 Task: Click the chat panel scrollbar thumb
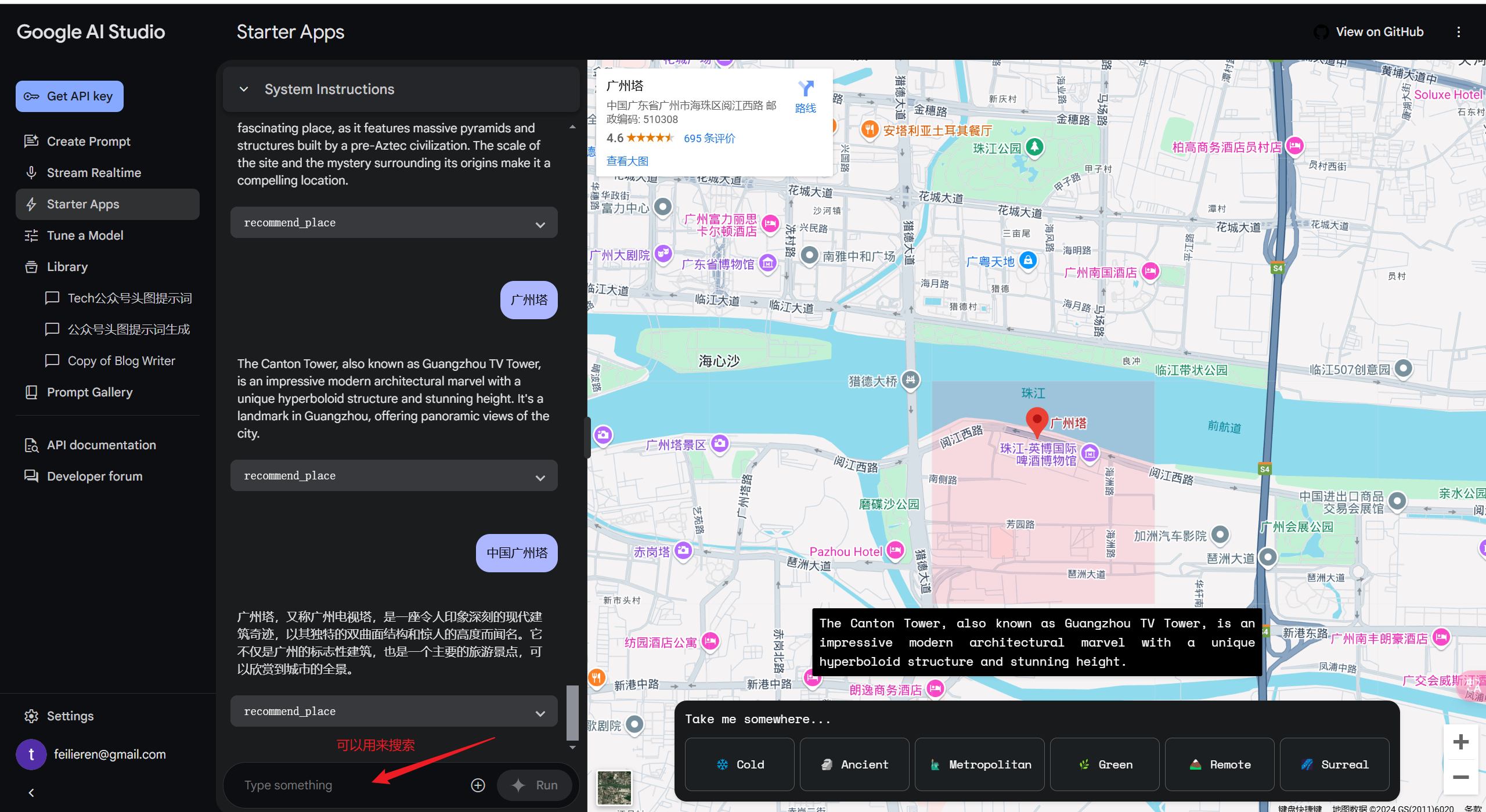[572, 712]
